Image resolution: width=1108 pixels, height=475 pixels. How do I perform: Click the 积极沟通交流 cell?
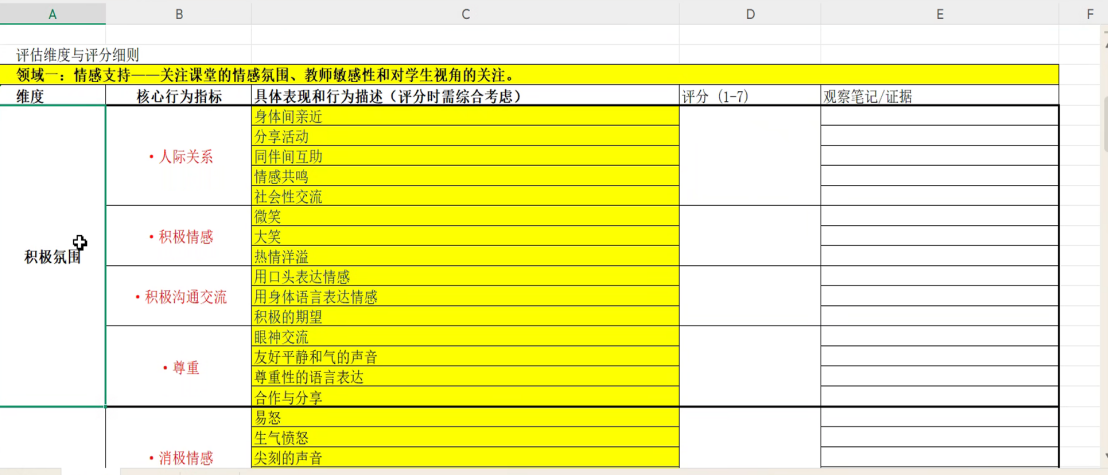click(x=178, y=297)
